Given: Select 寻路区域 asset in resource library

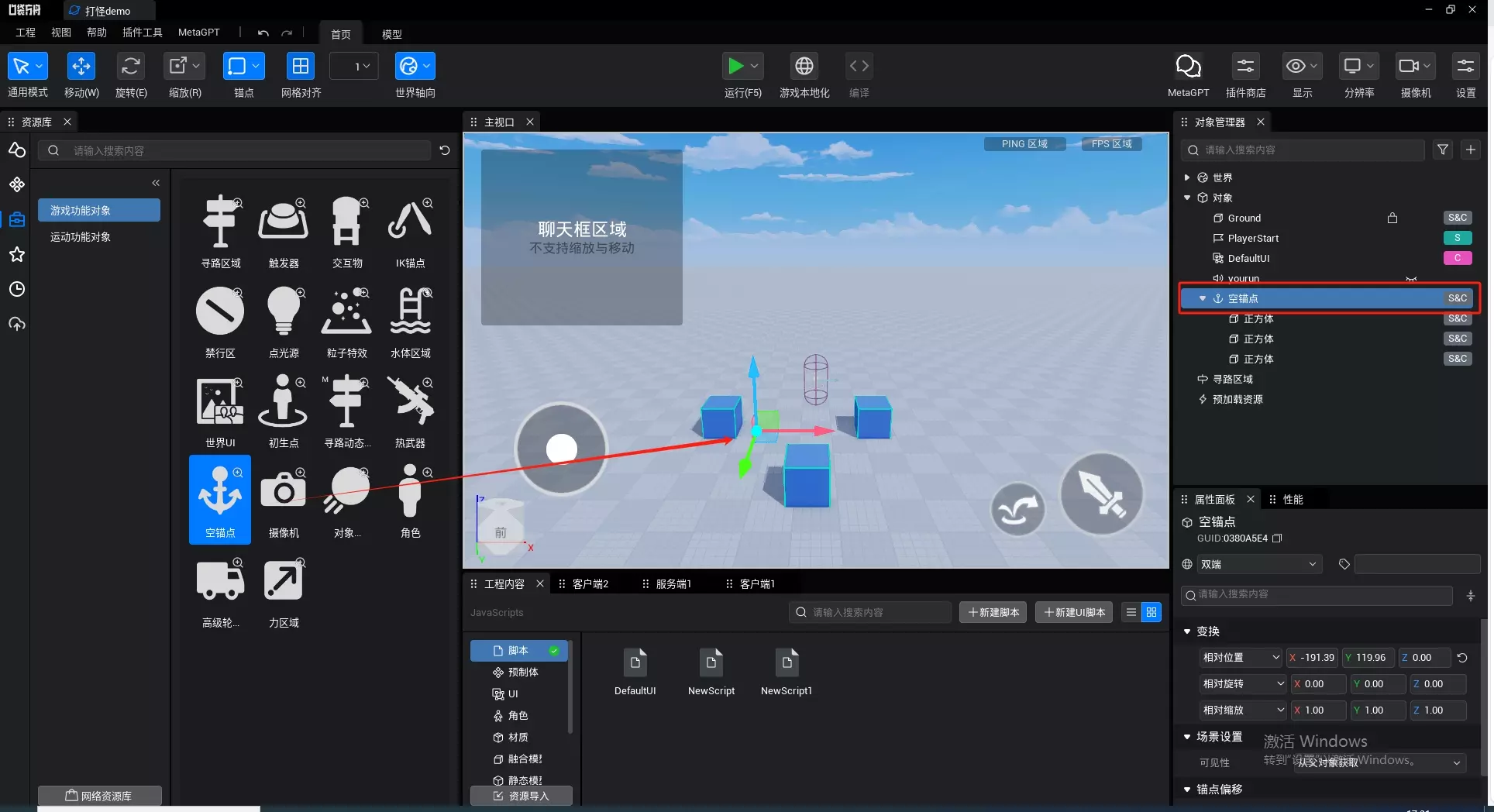Looking at the screenshot, I should point(221,231).
